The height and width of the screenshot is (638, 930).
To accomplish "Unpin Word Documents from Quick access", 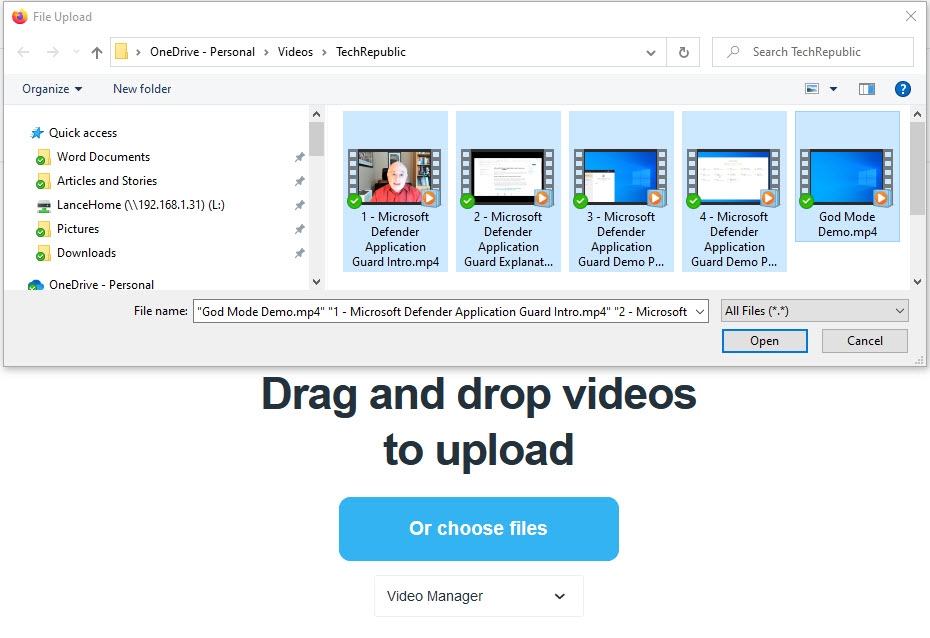I will (299, 157).
